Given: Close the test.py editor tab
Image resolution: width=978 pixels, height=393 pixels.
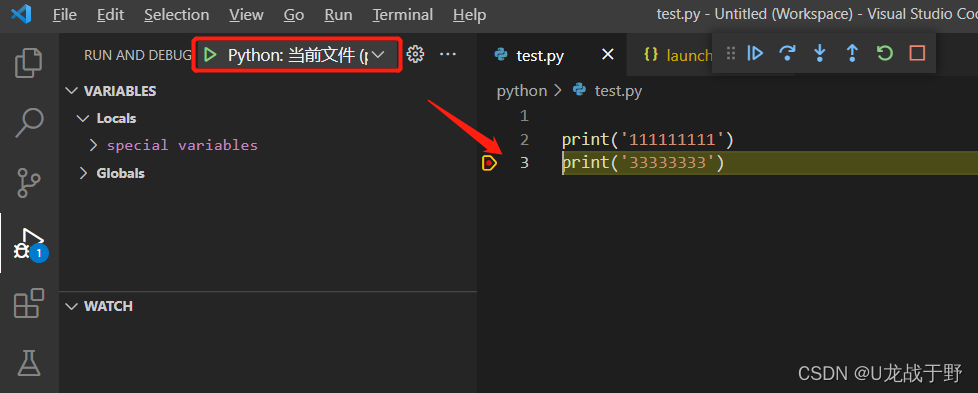Looking at the screenshot, I should coord(608,55).
